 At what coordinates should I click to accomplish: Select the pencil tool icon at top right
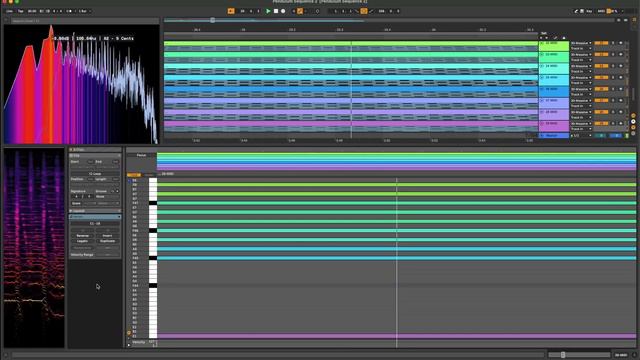576,11
